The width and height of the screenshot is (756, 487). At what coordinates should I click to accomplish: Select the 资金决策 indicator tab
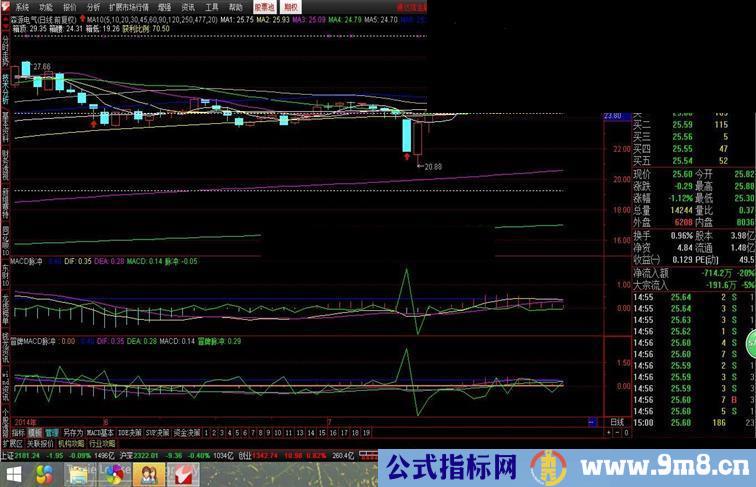(x=187, y=433)
